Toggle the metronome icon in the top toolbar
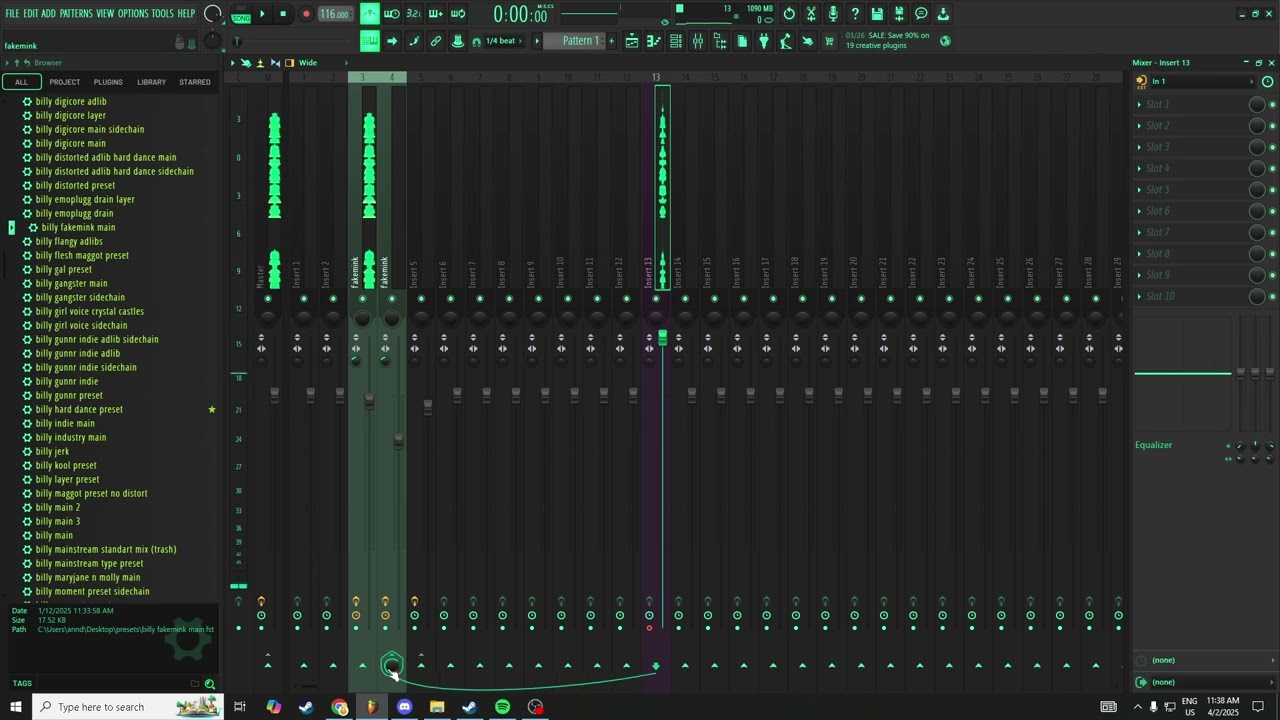The width and height of the screenshot is (1280, 720). (370, 14)
